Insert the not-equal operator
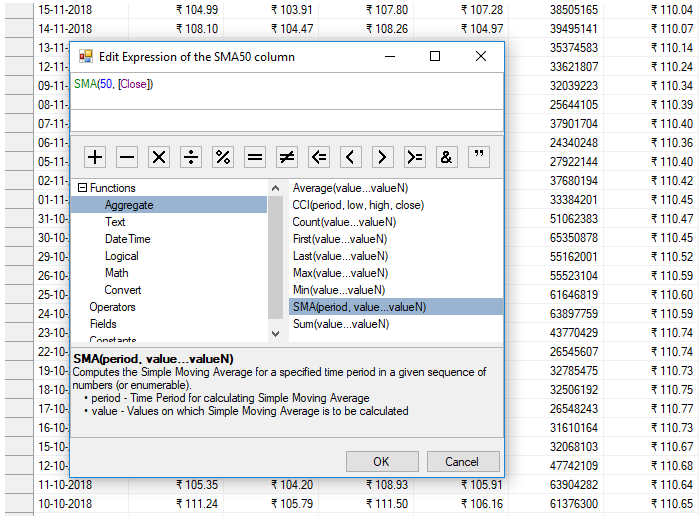Screen dimensions: 699x518 (x=287, y=157)
